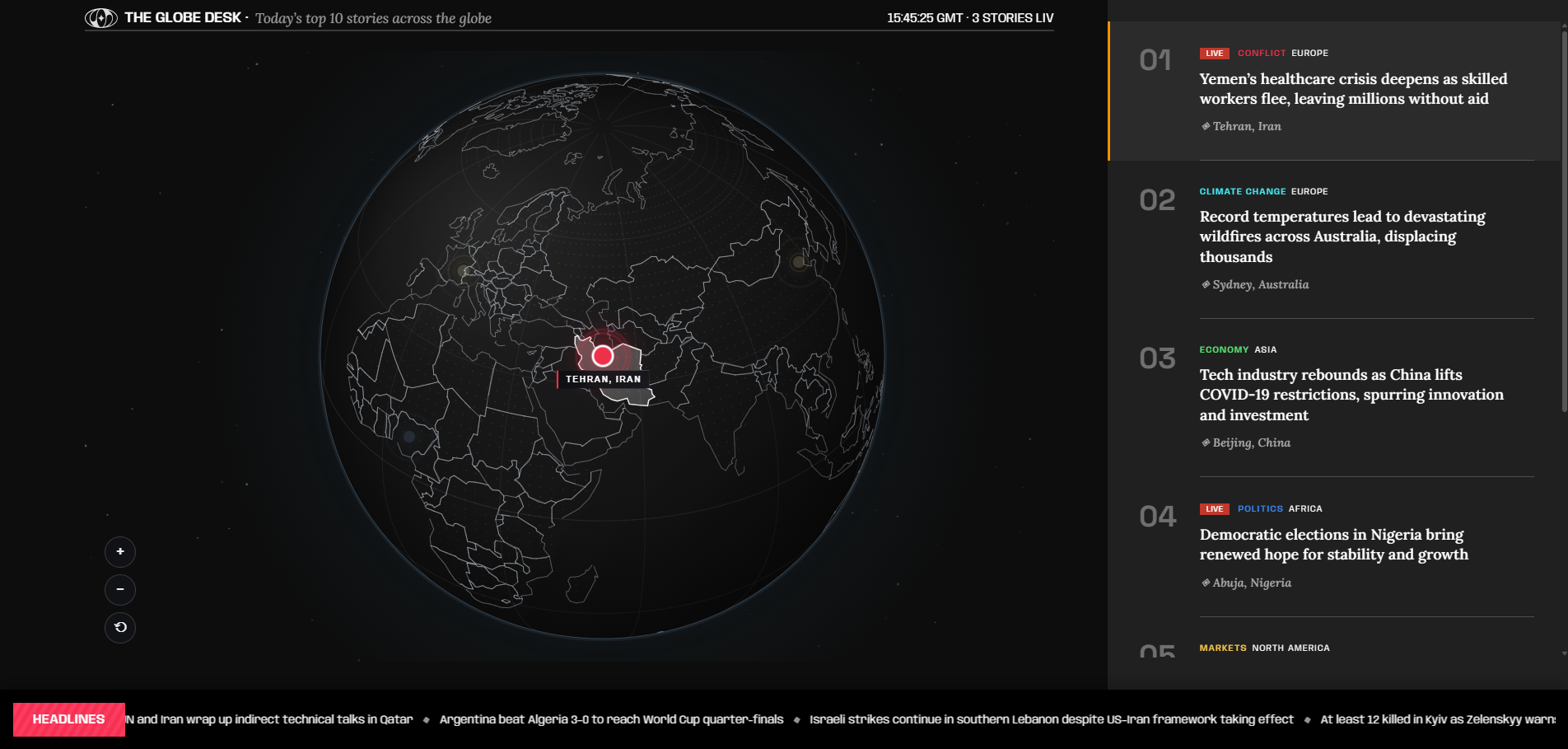Image resolution: width=1568 pixels, height=749 pixels.
Task: Select the ECONOMY category tag
Action: pos(1224,349)
